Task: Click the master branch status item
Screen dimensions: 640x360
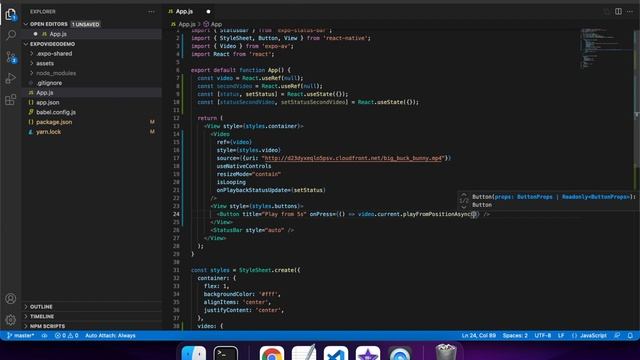Action: tap(20, 336)
